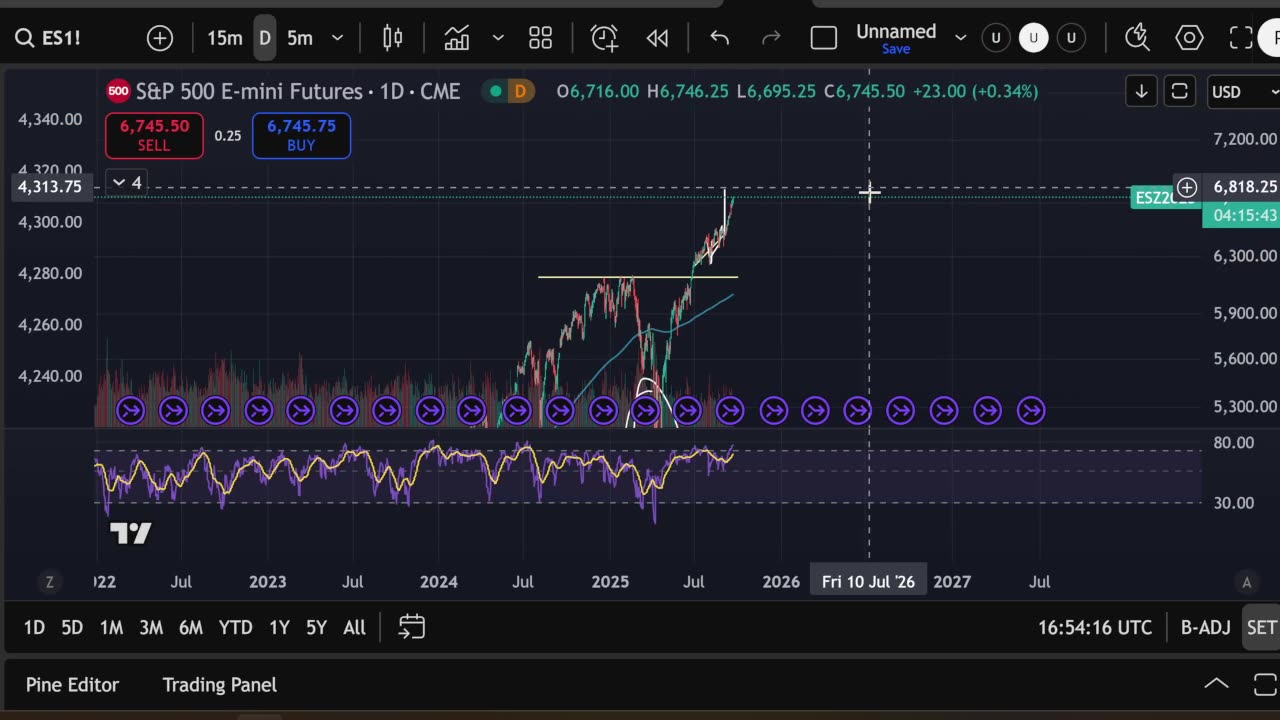Click the 2024 time axis label

click(x=439, y=582)
